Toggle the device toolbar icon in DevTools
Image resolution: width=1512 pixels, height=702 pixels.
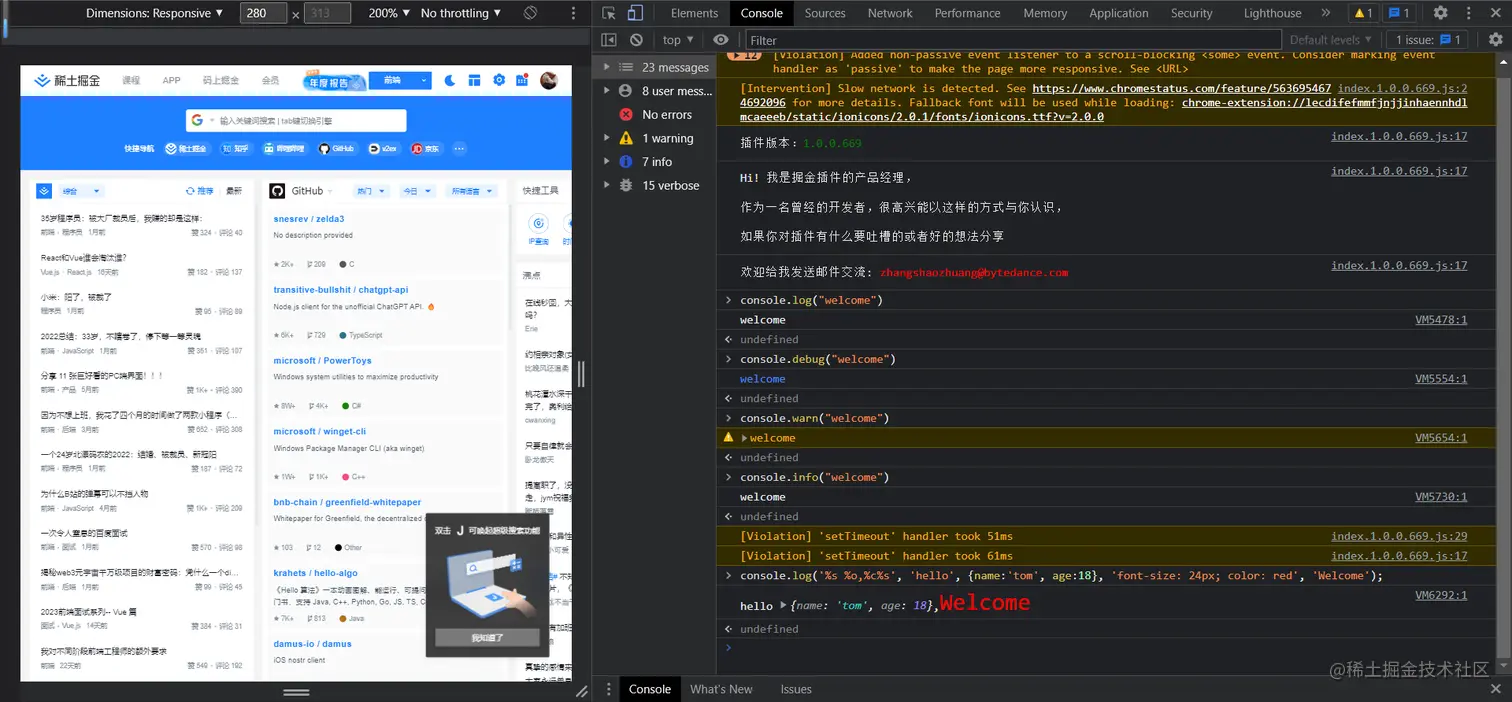pyautogui.click(x=635, y=13)
